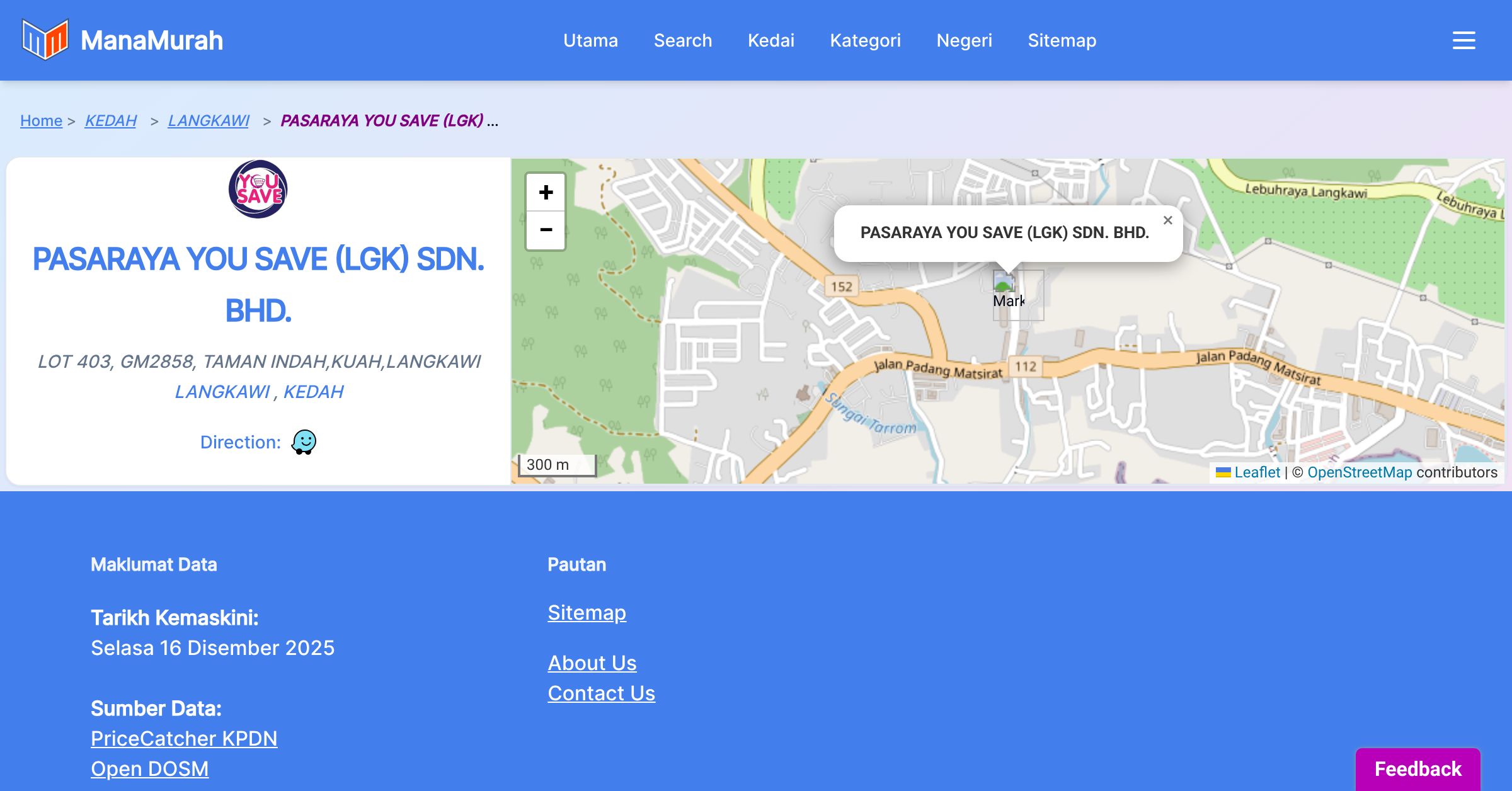
Task: Click the Leaflet attribution link
Action: (x=1257, y=472)
